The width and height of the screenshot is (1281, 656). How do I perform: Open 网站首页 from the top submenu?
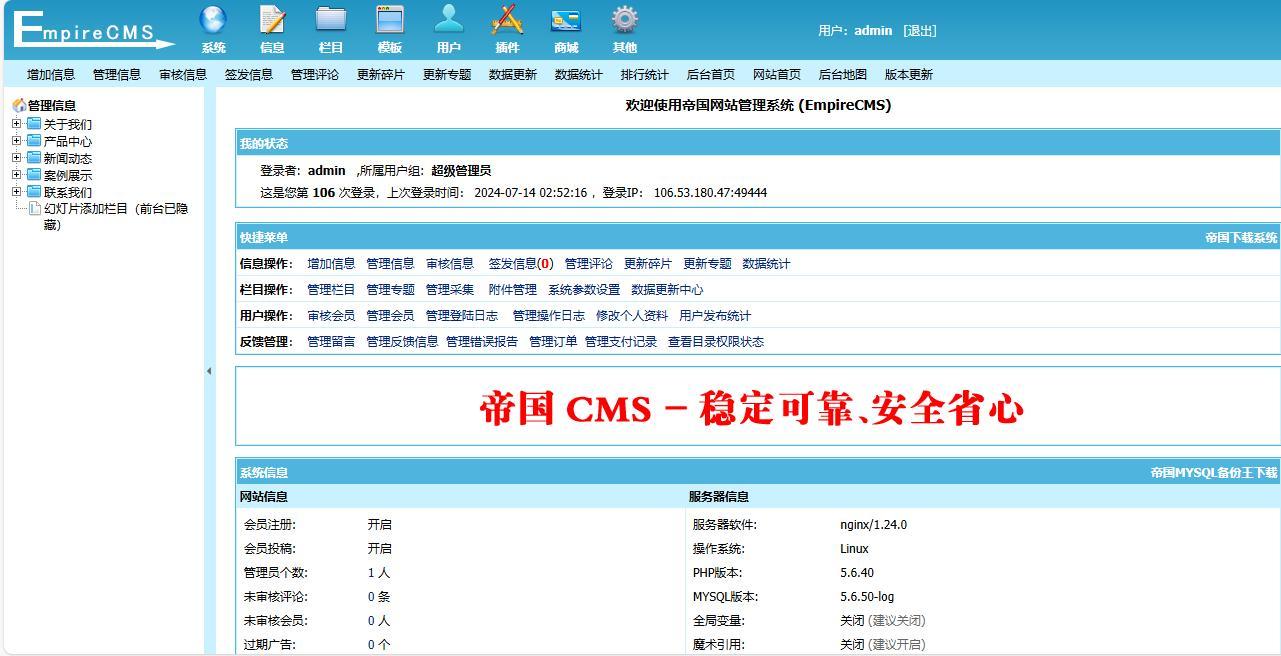777,75
